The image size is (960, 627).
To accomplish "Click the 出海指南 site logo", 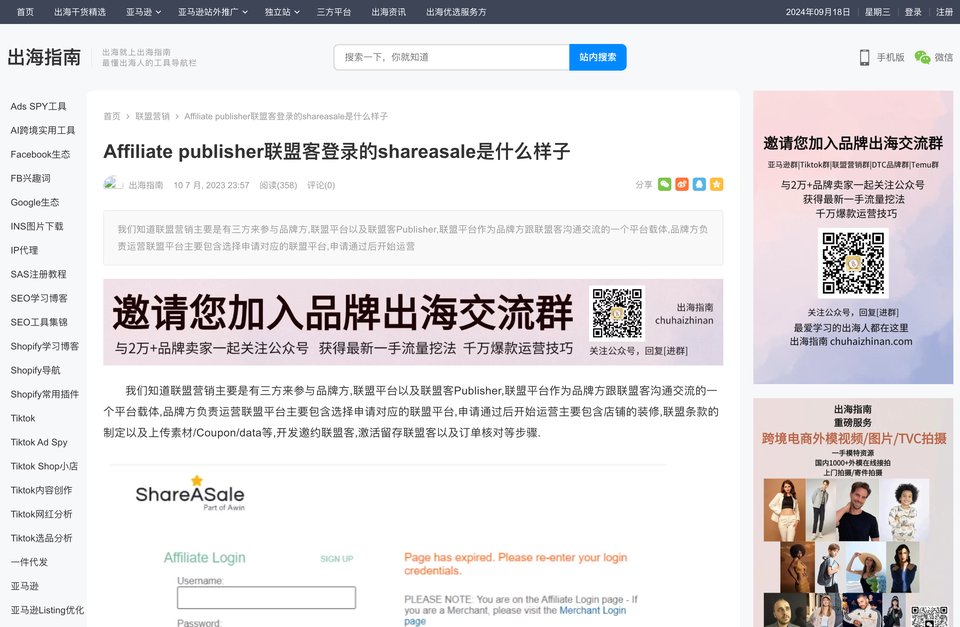I will coord(44,57).
